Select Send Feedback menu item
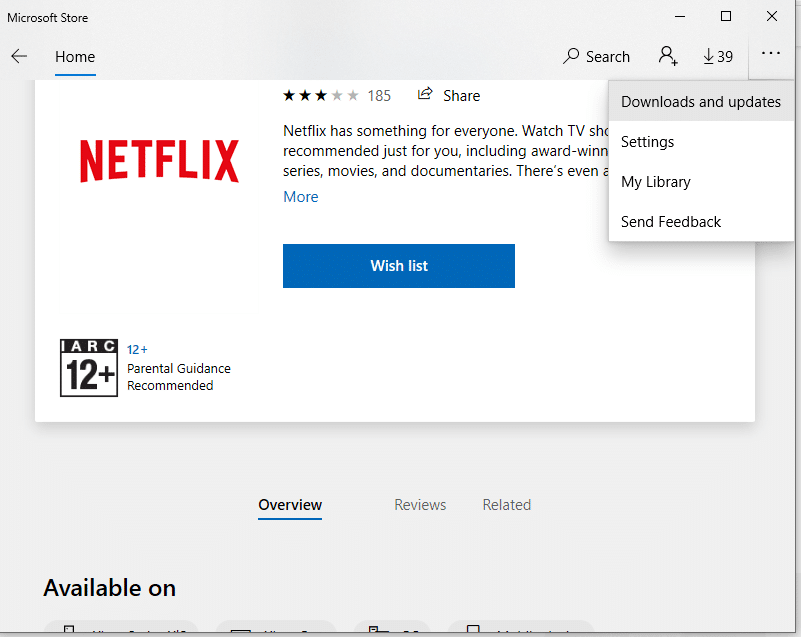This screenshot has width=801, height=637. [x=701, y=222]
